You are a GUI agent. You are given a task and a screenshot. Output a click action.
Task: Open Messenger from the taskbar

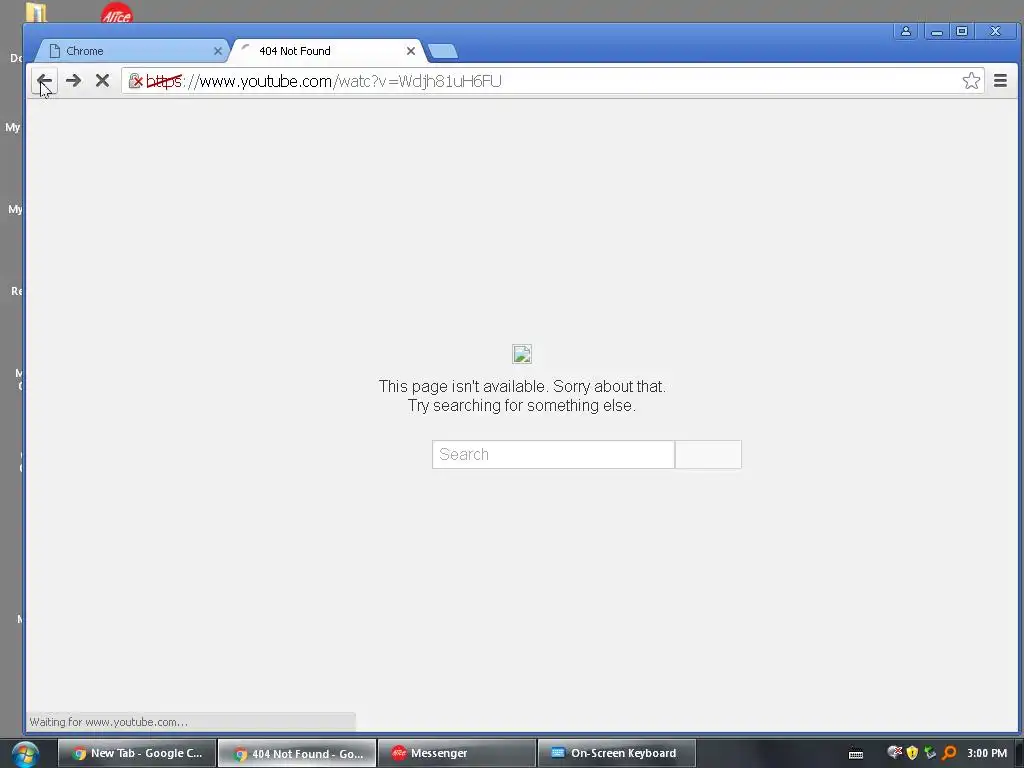456,753
